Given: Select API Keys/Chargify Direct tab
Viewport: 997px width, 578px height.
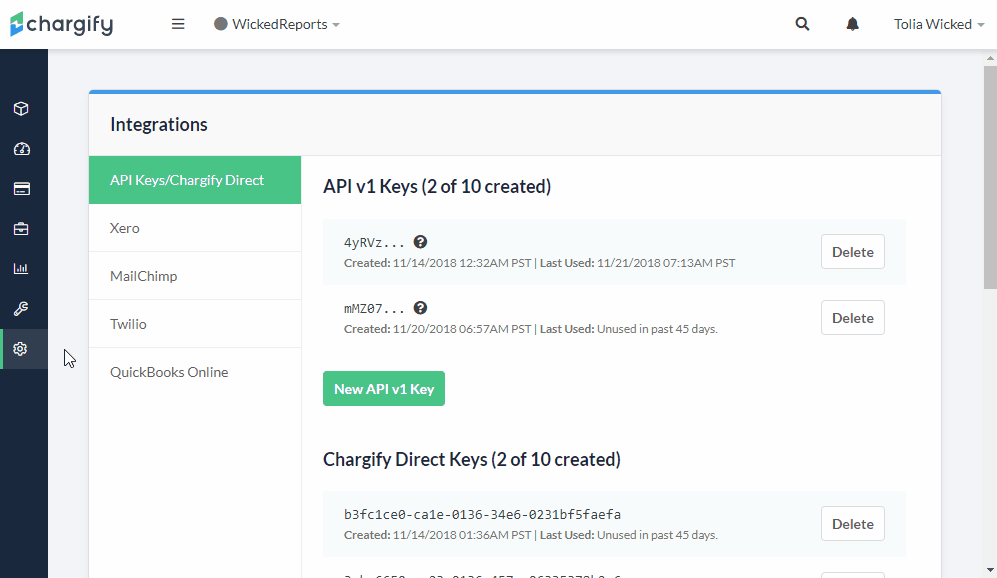Looking at the screenshot, I should (x=195, y=180).
